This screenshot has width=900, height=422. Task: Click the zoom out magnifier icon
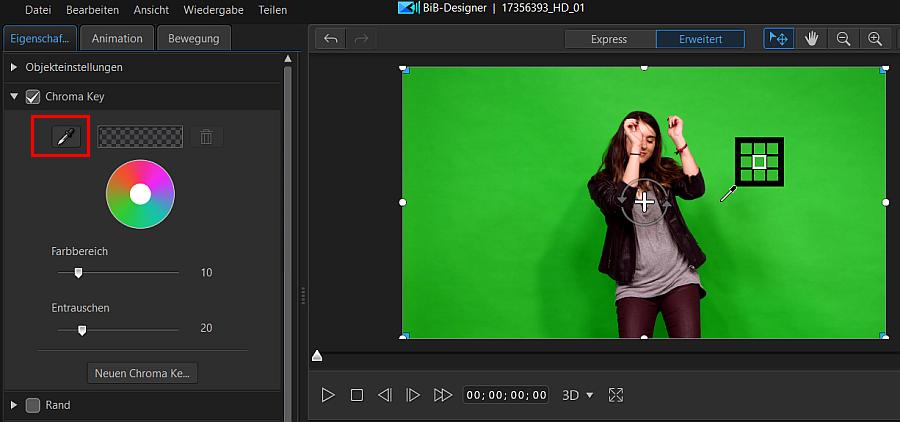click(843, 39)
